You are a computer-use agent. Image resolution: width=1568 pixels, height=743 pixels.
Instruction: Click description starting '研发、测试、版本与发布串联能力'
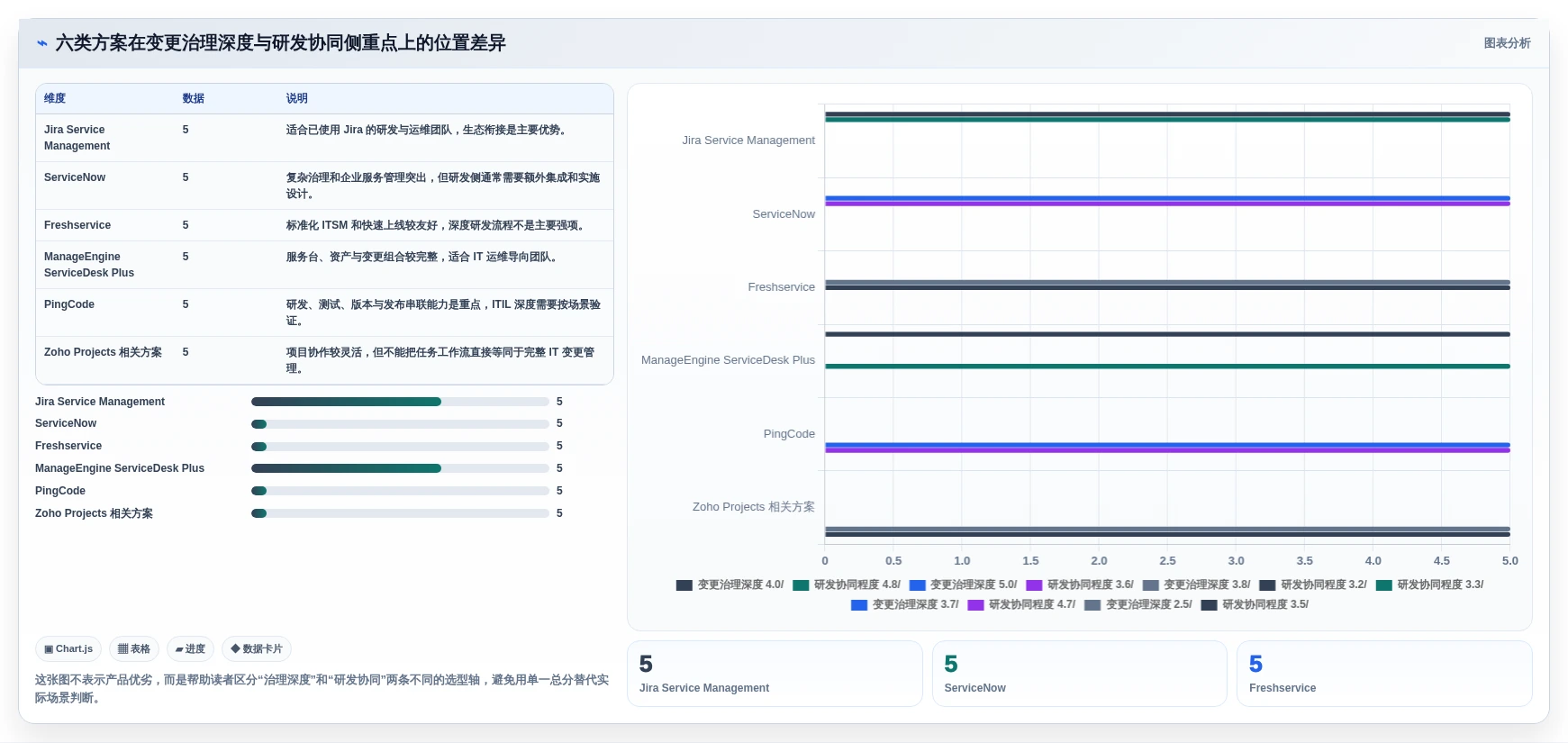(x=443, y=313)
